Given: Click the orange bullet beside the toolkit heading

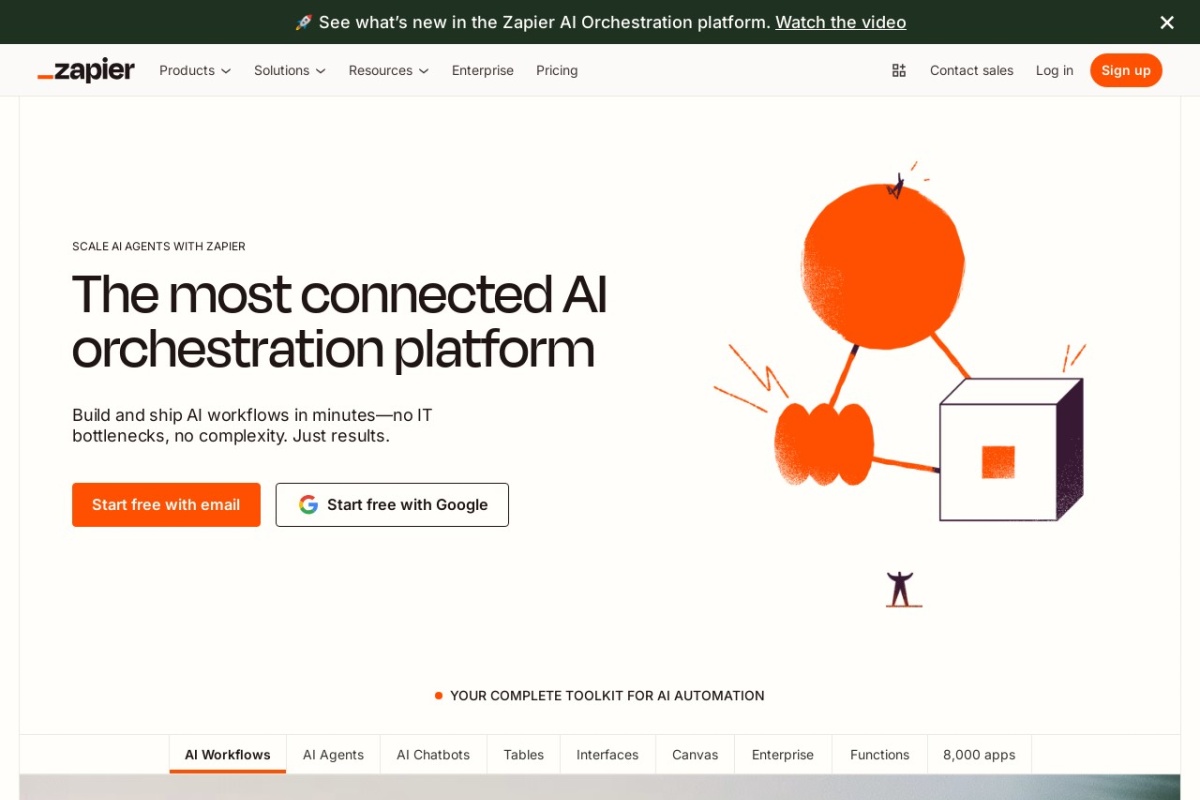Looking at the screenshot, I should coord(438,695).
